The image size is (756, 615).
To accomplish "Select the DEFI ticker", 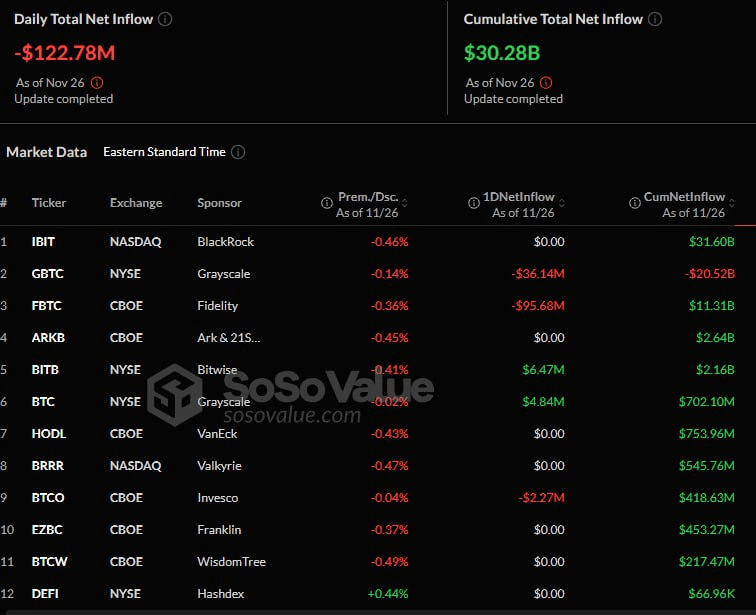I will point(45,594).
